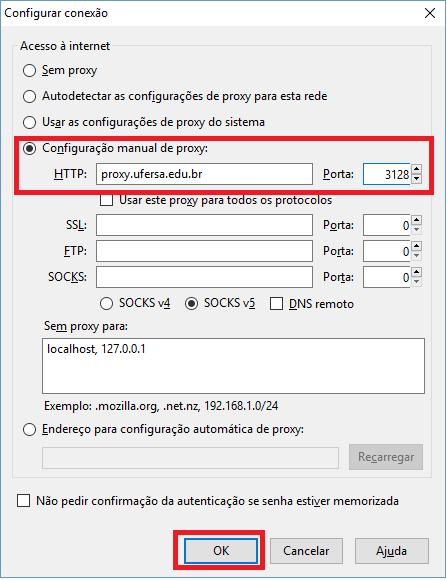Check Não pedir confirmação da autenticação

point(24,501)
